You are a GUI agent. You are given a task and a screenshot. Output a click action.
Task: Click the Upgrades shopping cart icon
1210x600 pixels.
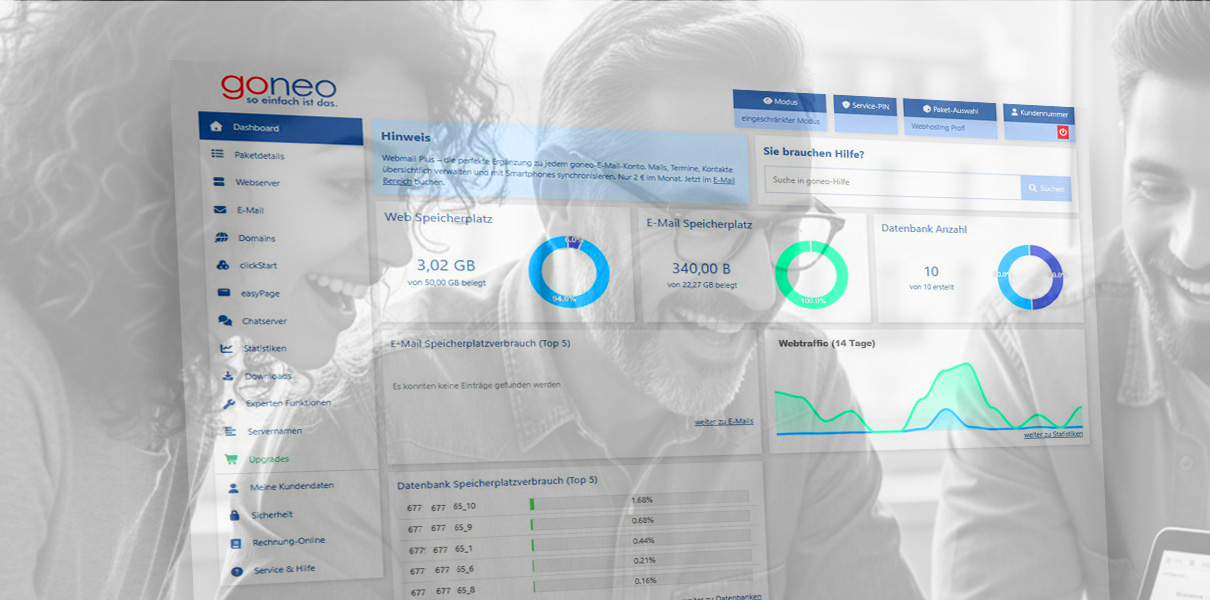(x=231, y=459)
